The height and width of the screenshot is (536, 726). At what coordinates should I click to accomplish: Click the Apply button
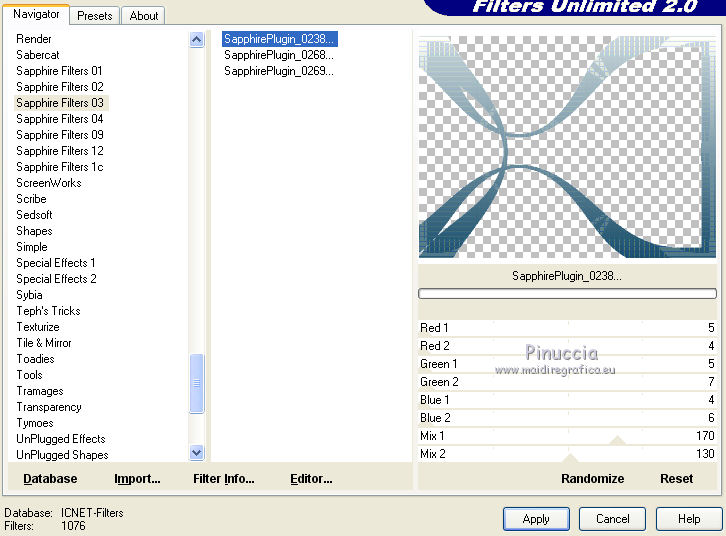tap(536, 519)
